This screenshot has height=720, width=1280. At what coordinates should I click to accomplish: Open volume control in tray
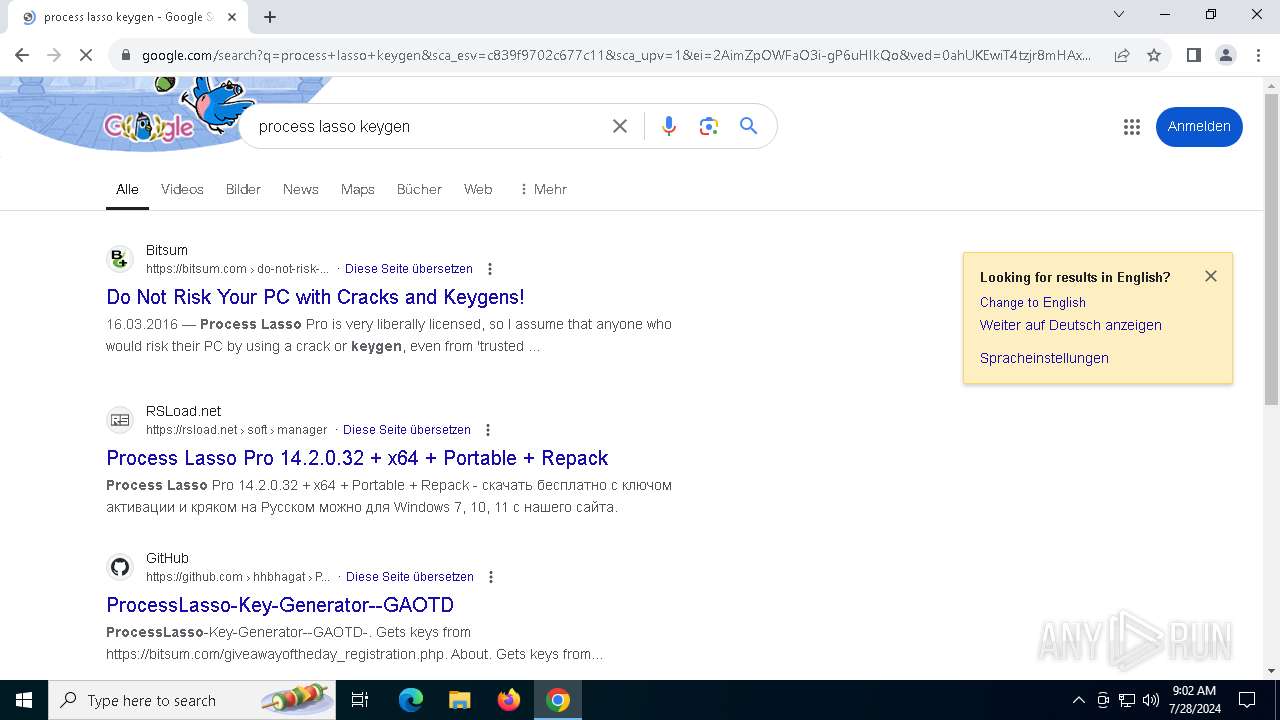coord(1151,700)
